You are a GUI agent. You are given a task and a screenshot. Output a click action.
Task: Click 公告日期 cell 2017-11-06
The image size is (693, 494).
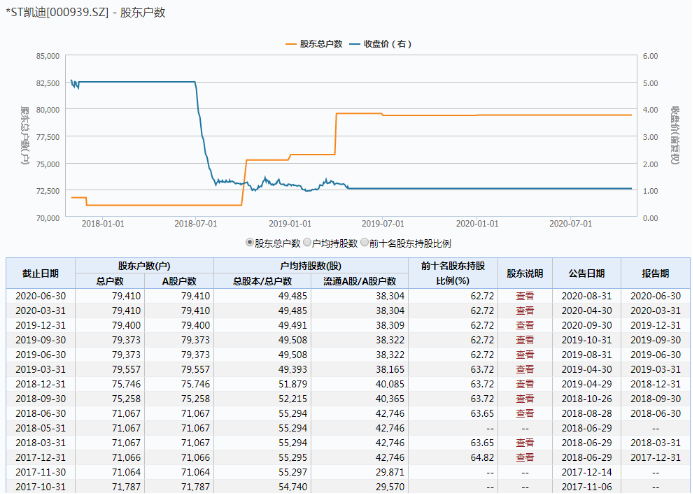click(x=586, y=487)
